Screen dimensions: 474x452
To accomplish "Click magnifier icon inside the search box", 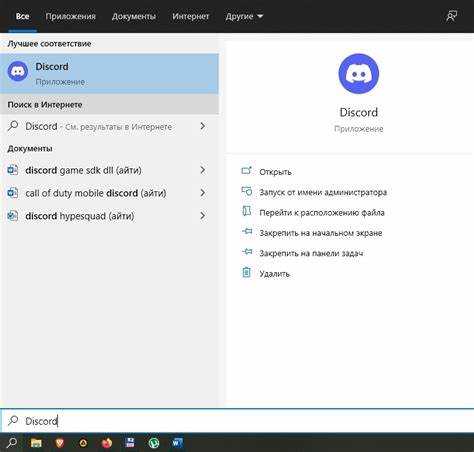I will tap(13, 420).
